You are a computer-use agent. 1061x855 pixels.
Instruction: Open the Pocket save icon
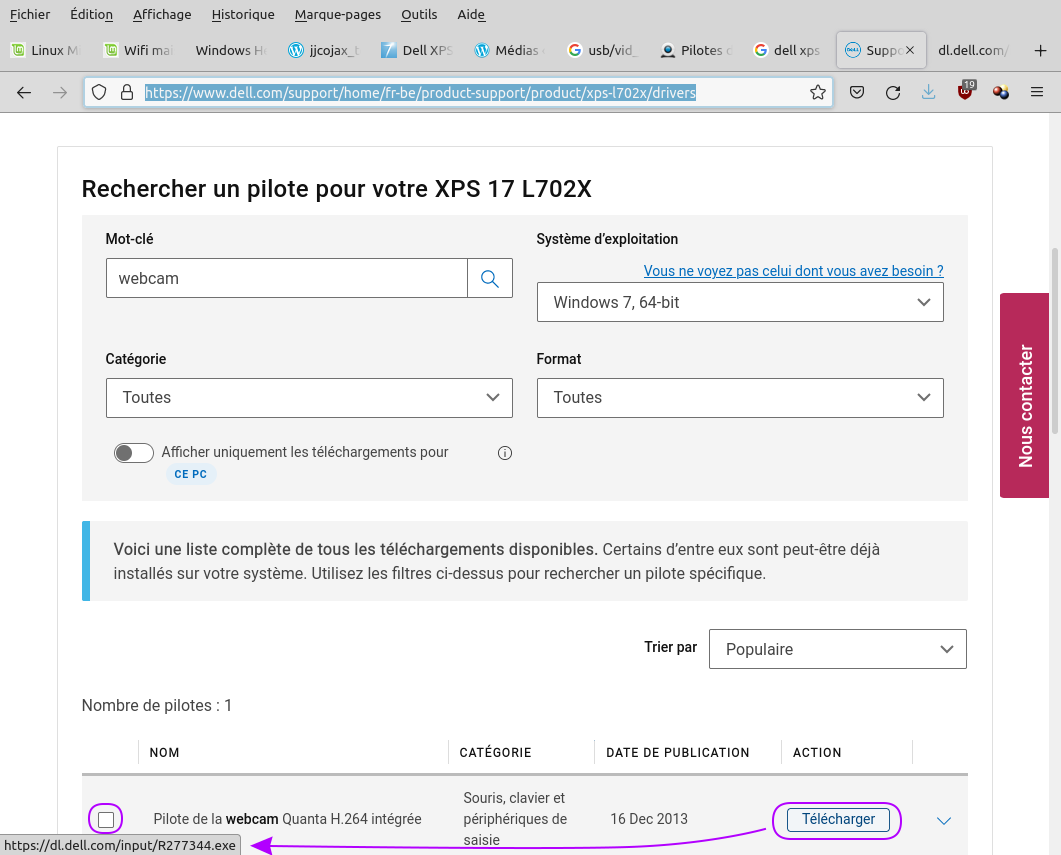857,93
